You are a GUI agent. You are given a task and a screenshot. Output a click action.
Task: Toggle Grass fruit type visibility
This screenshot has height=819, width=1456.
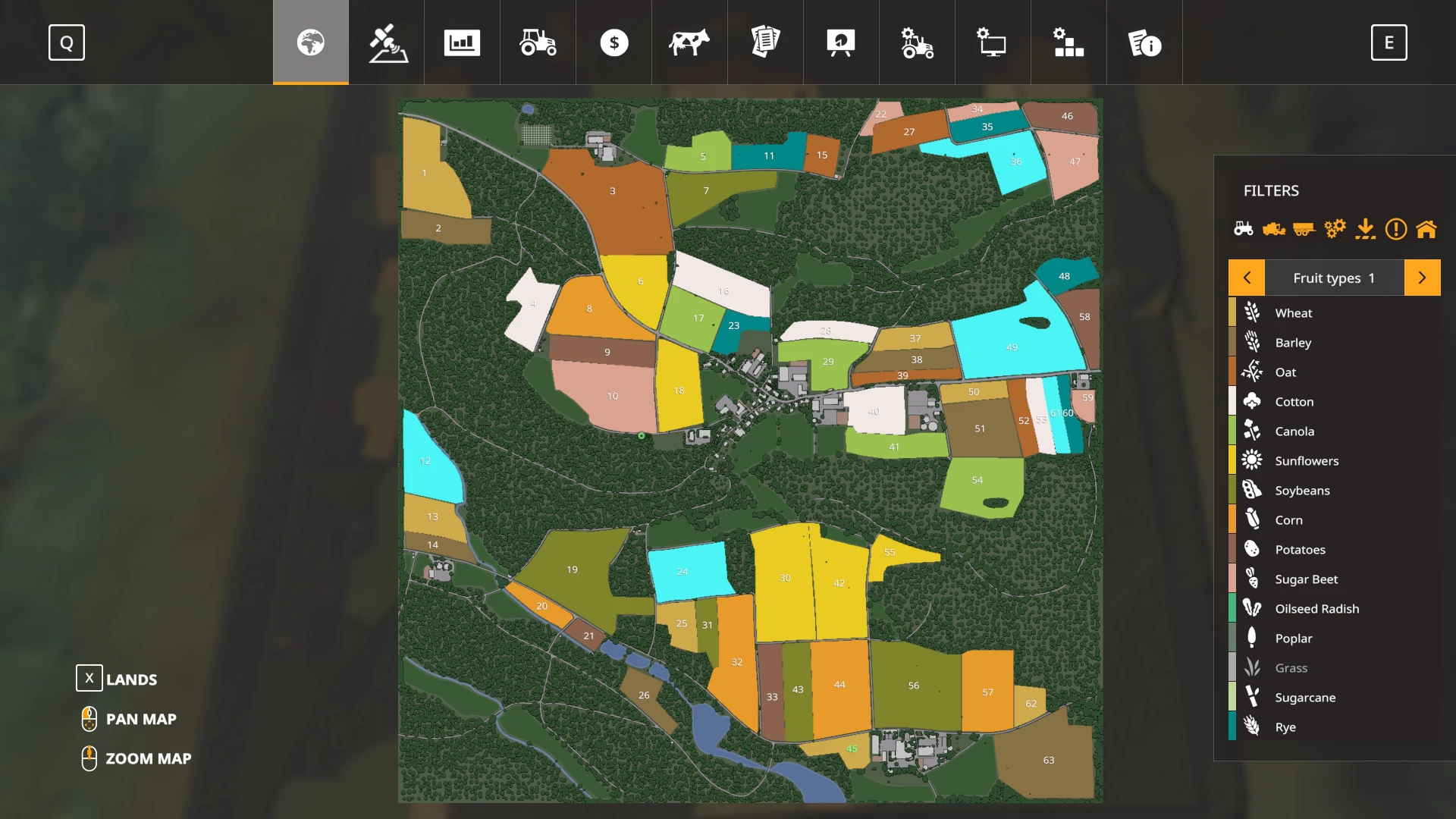coord(1291,668)
